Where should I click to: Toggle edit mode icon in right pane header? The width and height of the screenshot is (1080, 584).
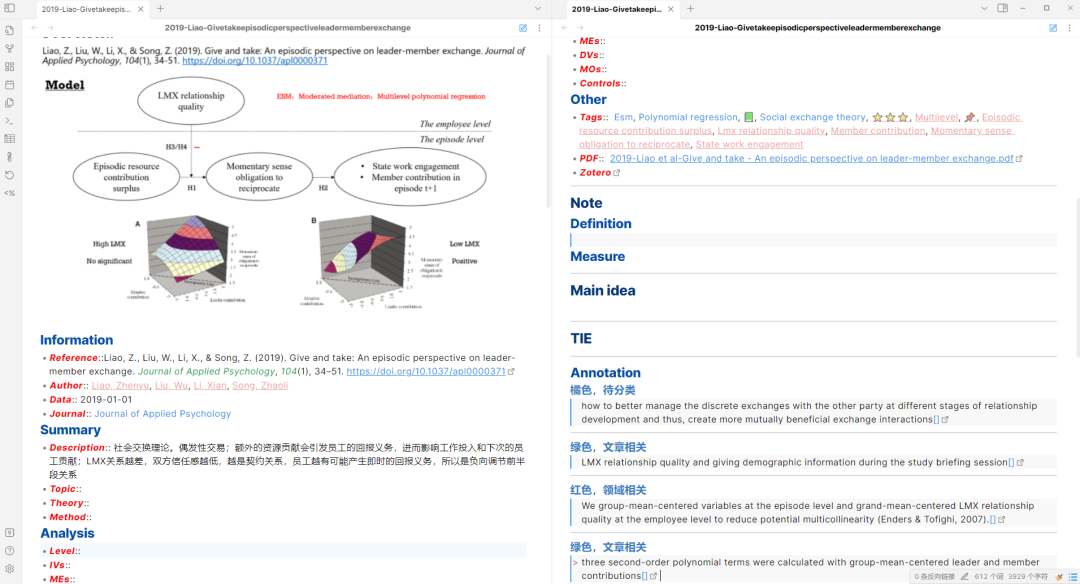(1053, 28)
